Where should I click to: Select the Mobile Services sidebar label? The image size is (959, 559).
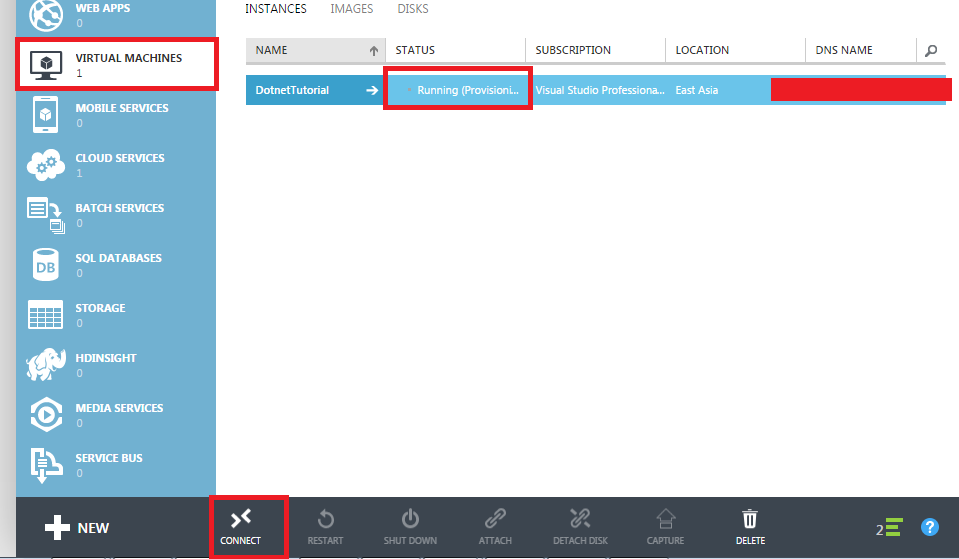coord(122,108)
